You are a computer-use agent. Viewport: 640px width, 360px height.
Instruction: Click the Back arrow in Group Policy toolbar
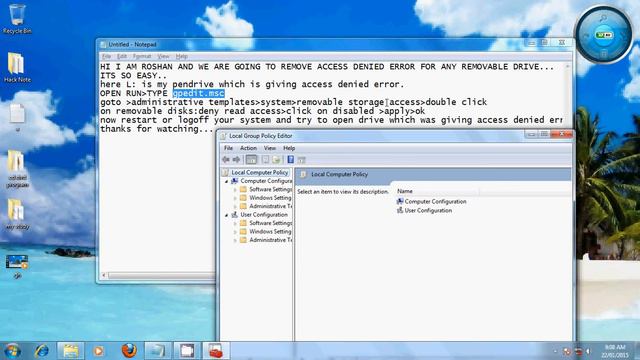pos(226,160)
